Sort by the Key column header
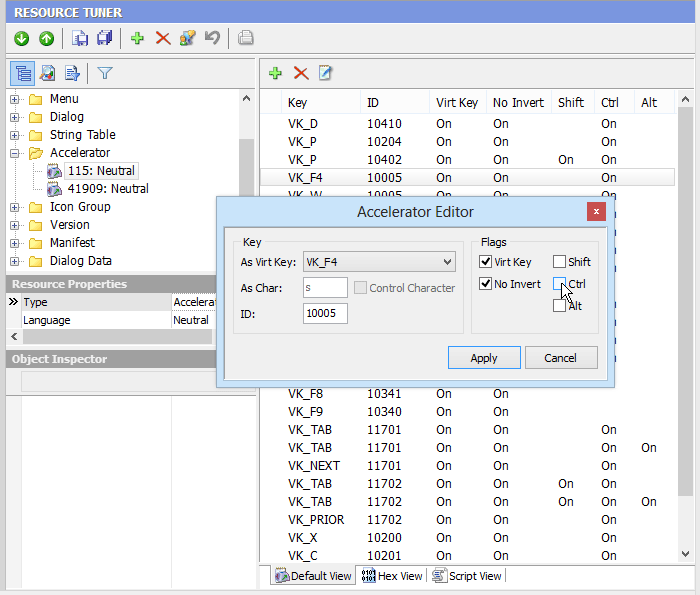700x595 pixels. click(321, 103)
